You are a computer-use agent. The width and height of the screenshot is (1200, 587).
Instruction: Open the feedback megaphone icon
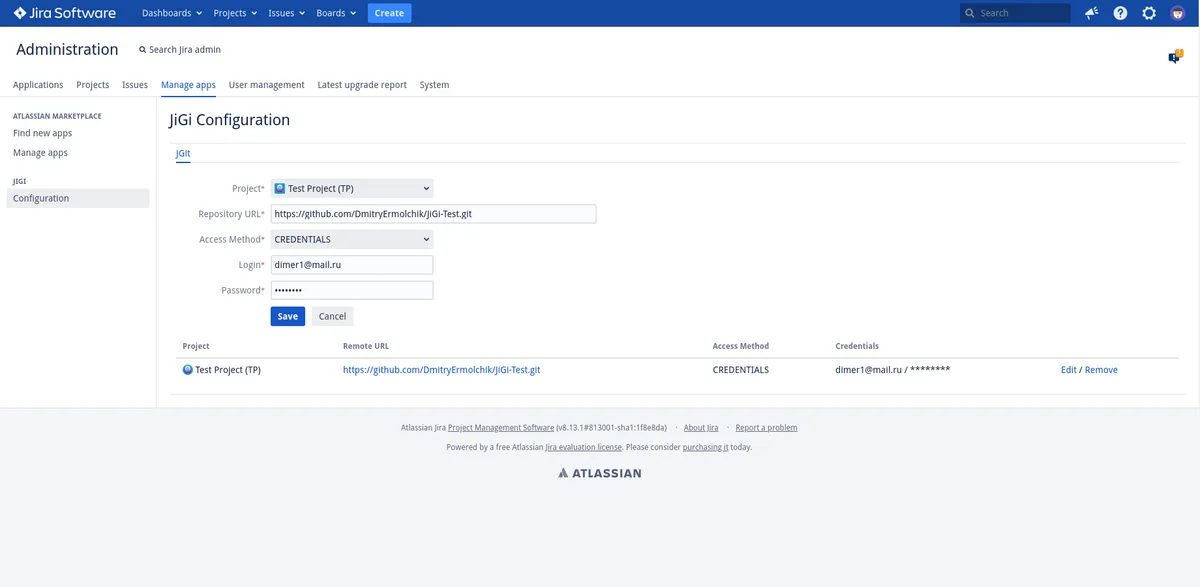pos(1091,13)
